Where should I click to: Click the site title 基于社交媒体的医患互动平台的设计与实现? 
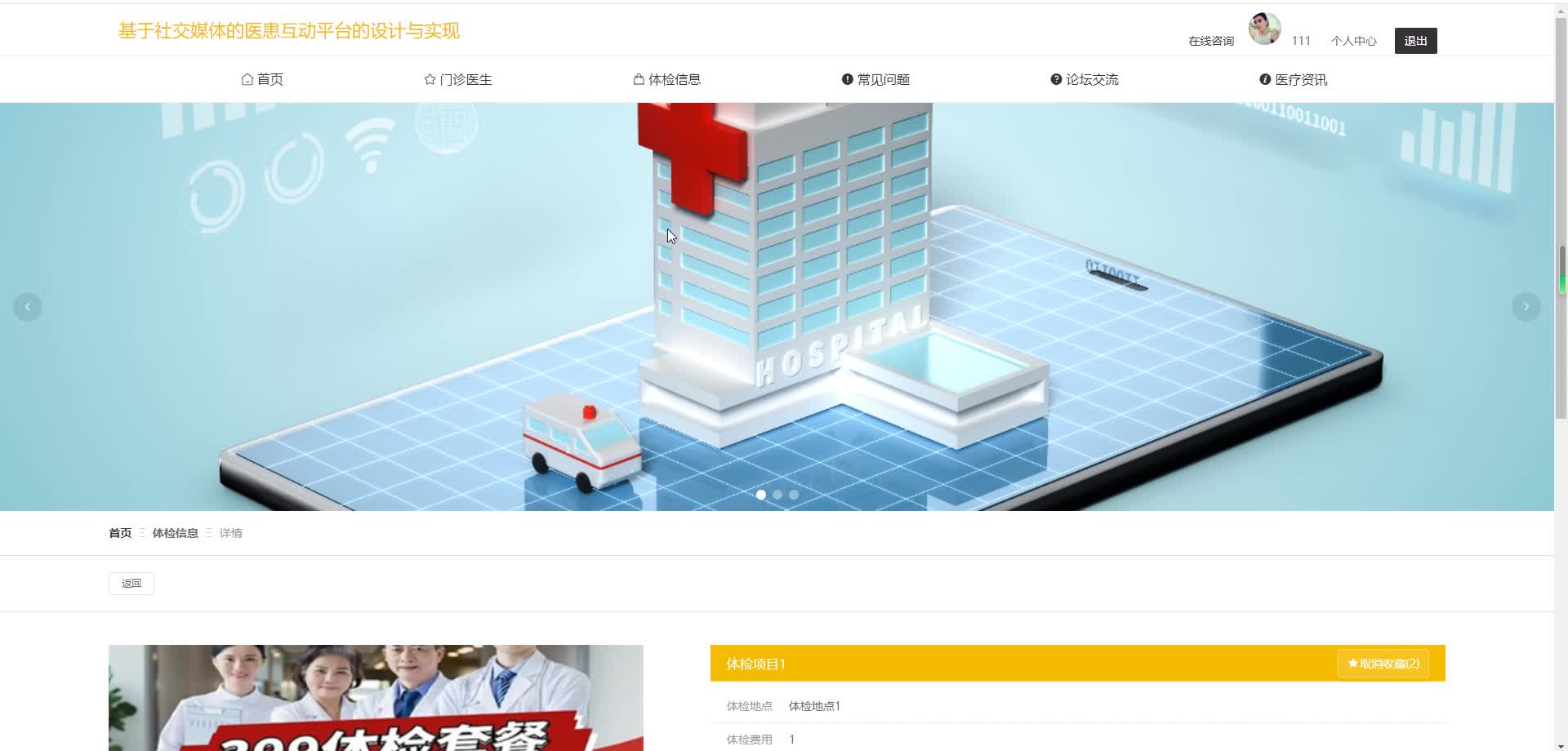point(289,31)
